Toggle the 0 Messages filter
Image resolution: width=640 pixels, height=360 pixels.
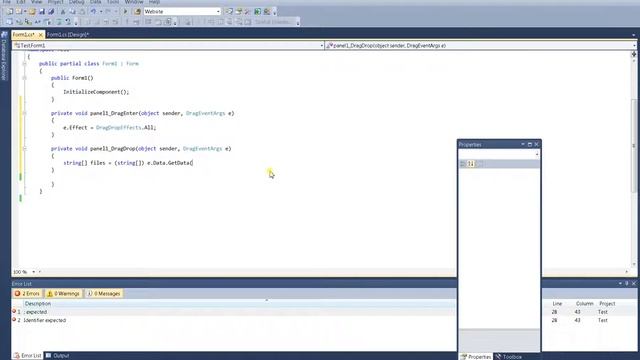(104, 293)
